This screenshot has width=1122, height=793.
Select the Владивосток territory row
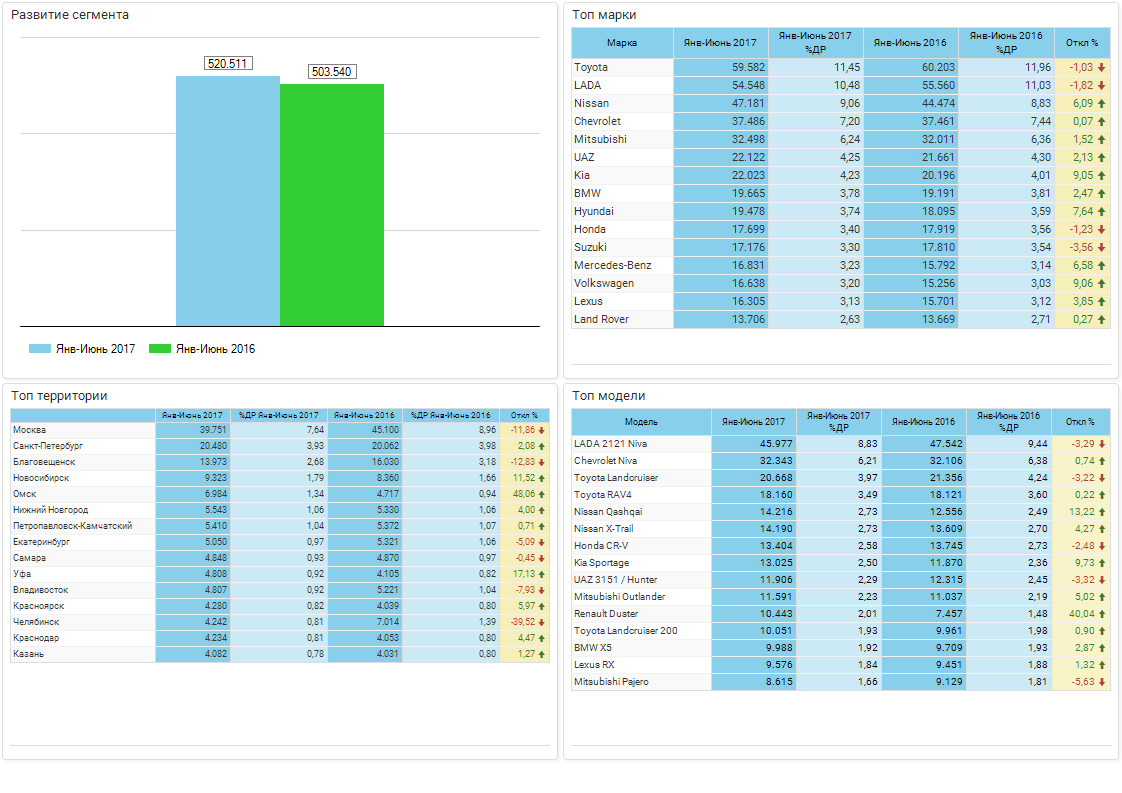[x=280, y=590]
